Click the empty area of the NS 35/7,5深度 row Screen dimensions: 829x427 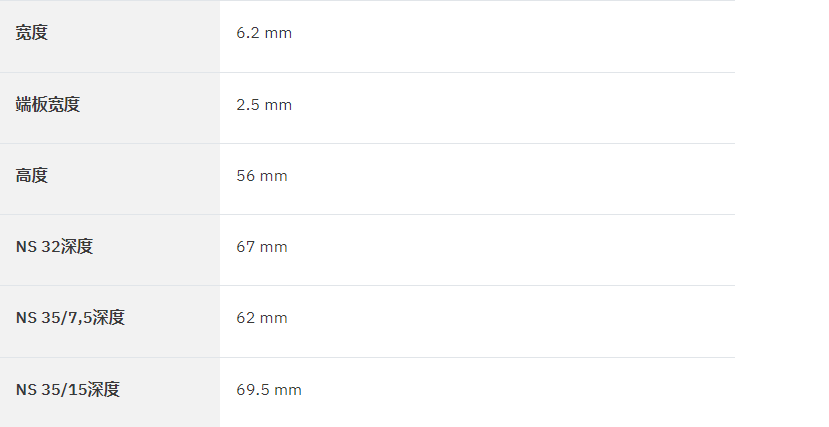[x=513, y=321]
